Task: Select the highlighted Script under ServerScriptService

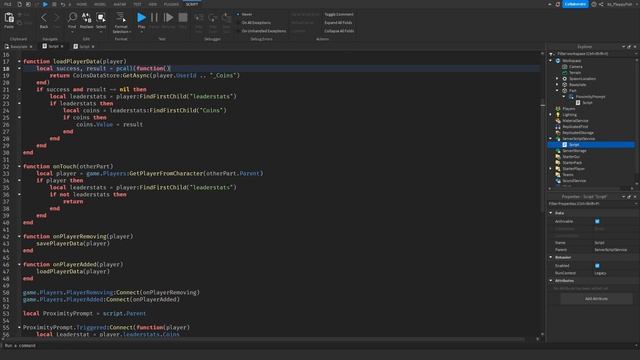Action: pos(591,144)
